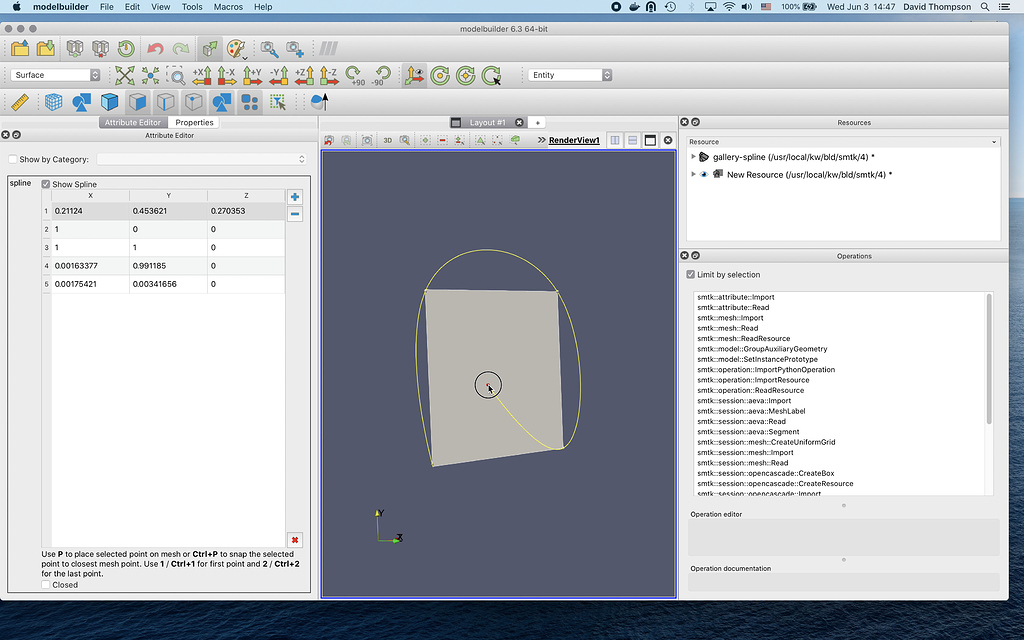Viewport: 1024px width, 640px height.
Task: Click the Reset Camera icon
Action: point(124,75)
